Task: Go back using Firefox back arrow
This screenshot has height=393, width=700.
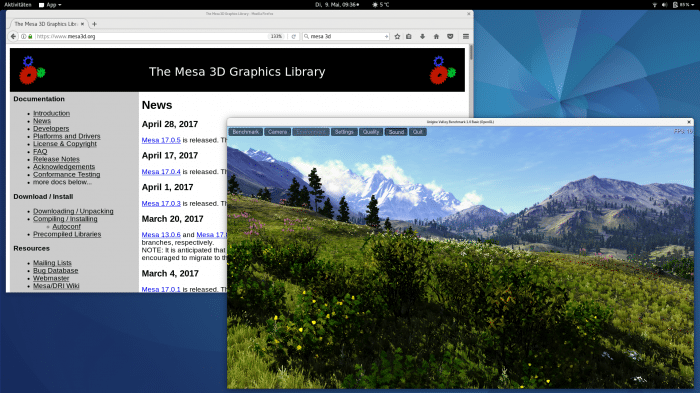Action: [13, 37]
